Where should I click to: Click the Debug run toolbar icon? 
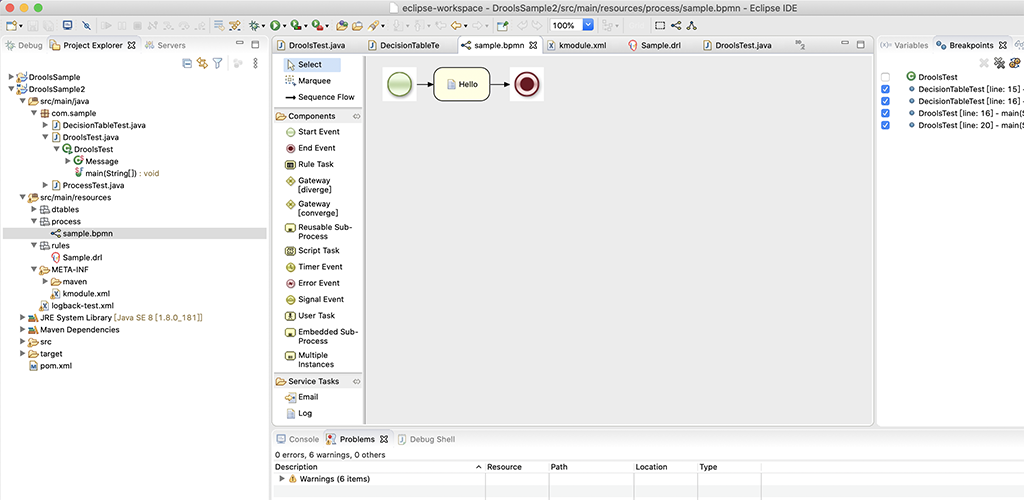(x=253, y=25)
